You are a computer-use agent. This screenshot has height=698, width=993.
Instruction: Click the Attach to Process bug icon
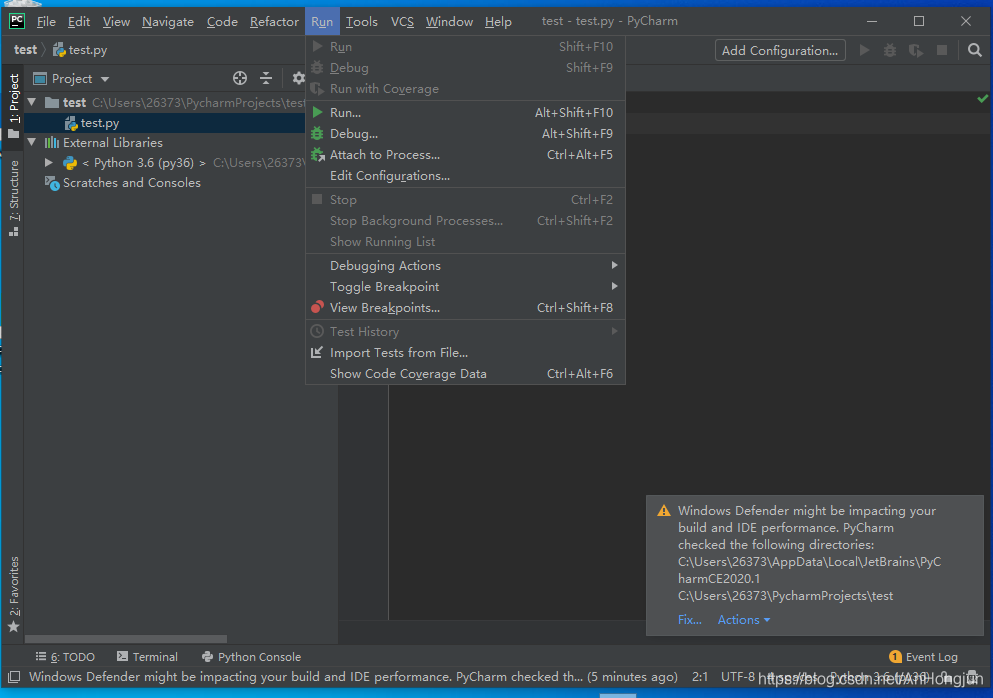click(x=317, y=155)
